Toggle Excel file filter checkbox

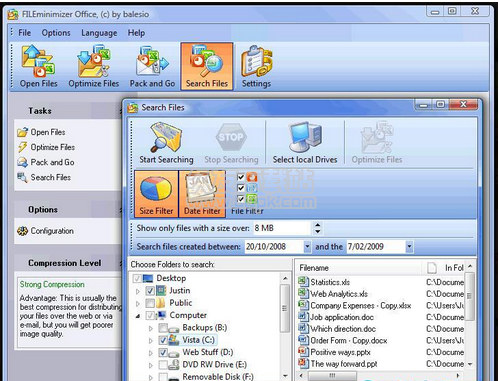(241, 199)
